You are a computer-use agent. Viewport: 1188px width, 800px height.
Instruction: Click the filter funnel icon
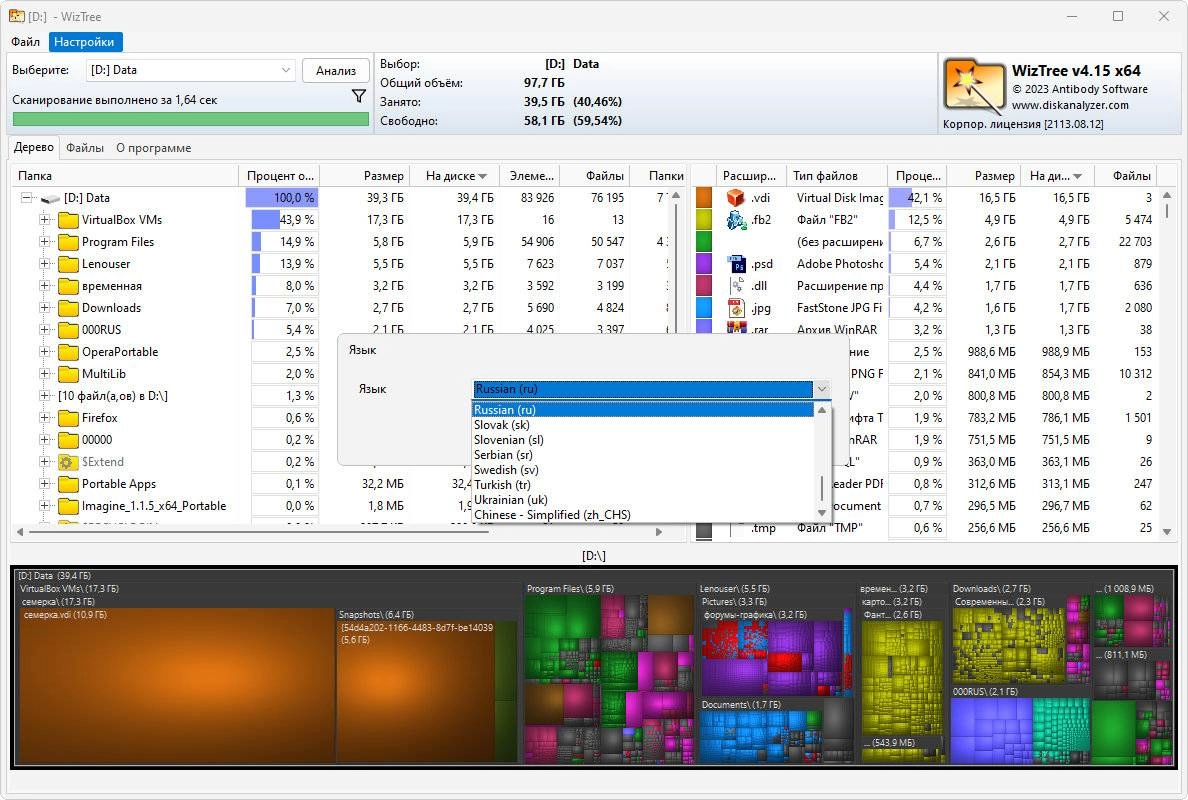coord(359,96)
